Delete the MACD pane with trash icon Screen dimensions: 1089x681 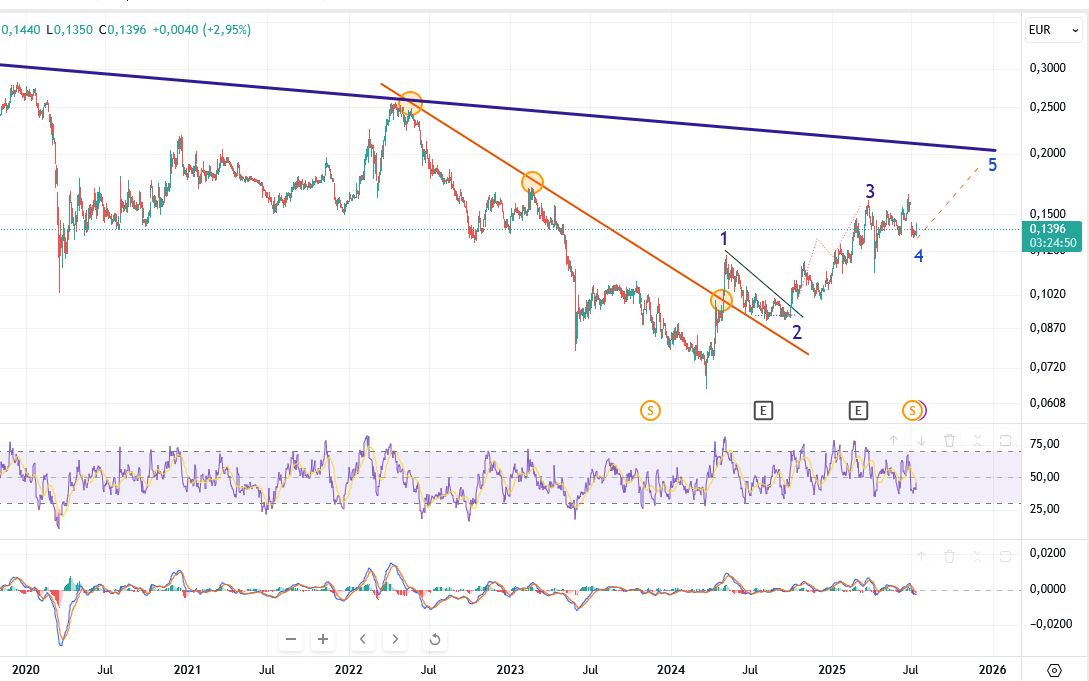tap(949, 556)
